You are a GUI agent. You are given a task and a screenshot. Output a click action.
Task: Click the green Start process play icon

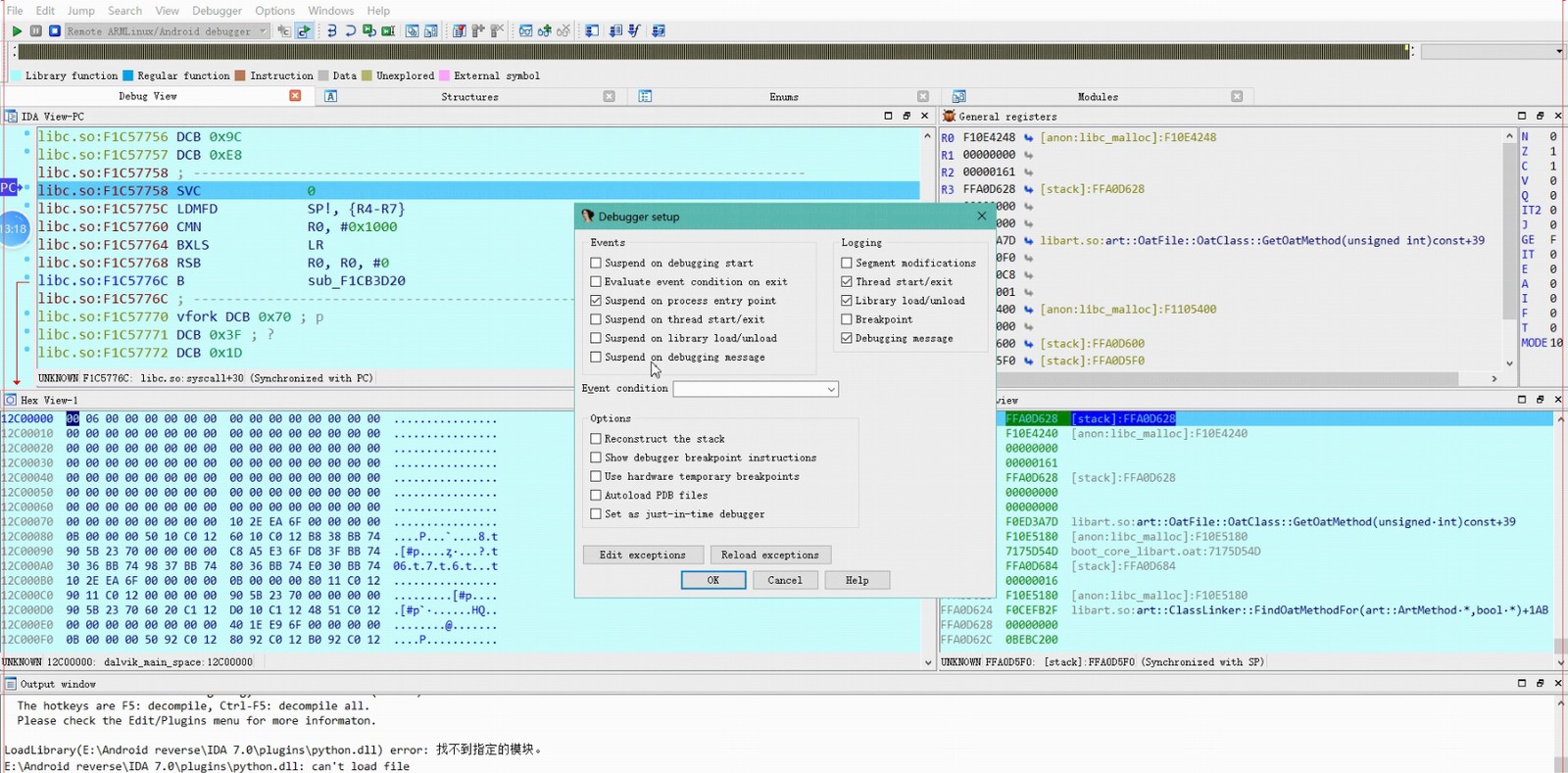(x=17, y=31)
